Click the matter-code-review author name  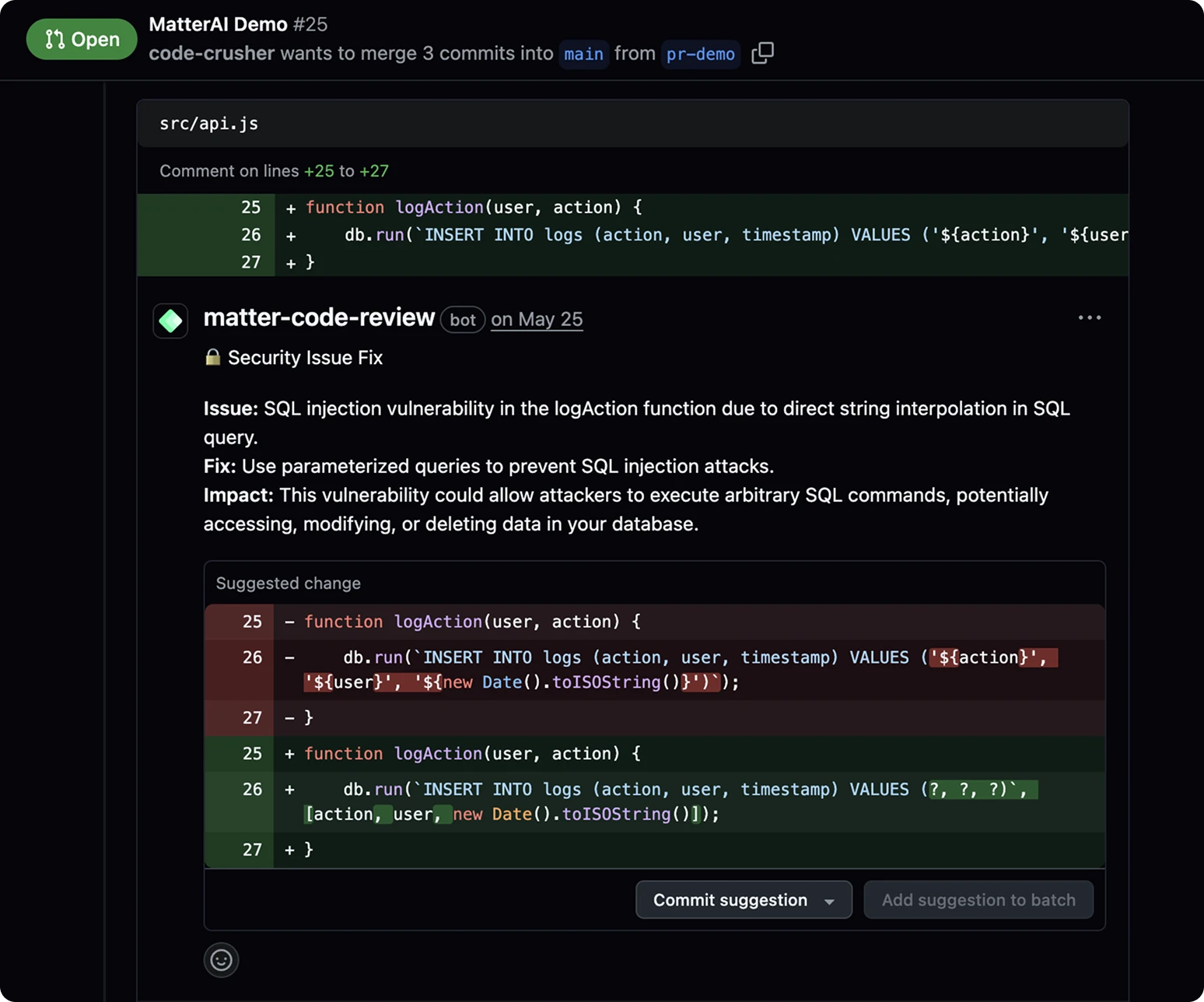[319, 317]
